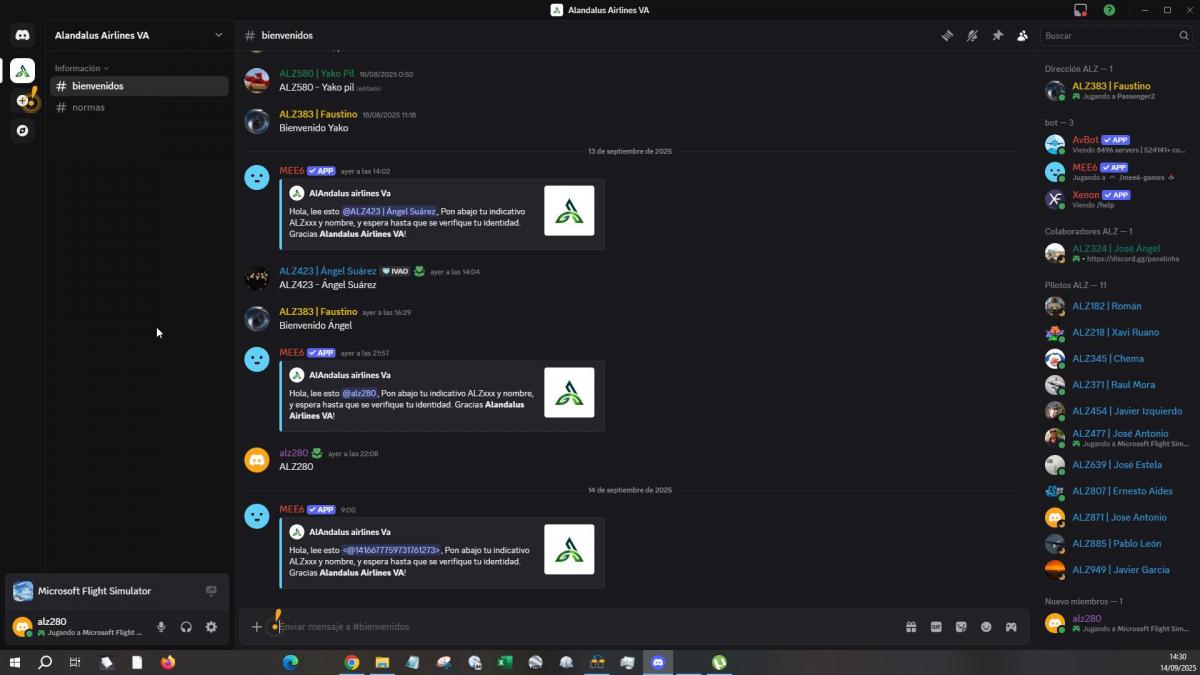Image resolution: width=1200 pixels, height=675 pixels.
Task: Open the plus attachment menu in message bar
Action: 257,627
